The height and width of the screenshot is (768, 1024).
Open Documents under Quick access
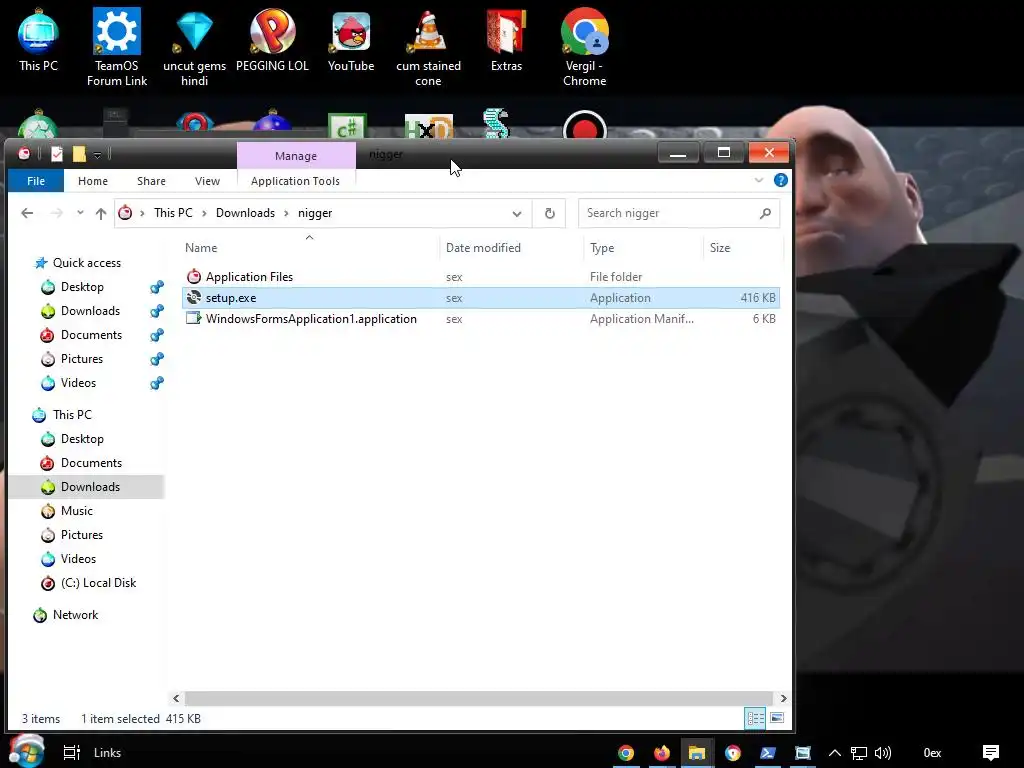tap(91, 335)
